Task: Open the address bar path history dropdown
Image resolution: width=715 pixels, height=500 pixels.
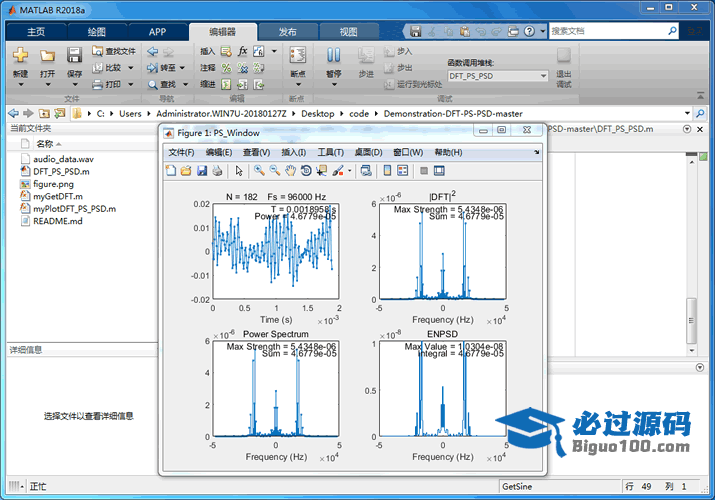Action: pos(687,113)
